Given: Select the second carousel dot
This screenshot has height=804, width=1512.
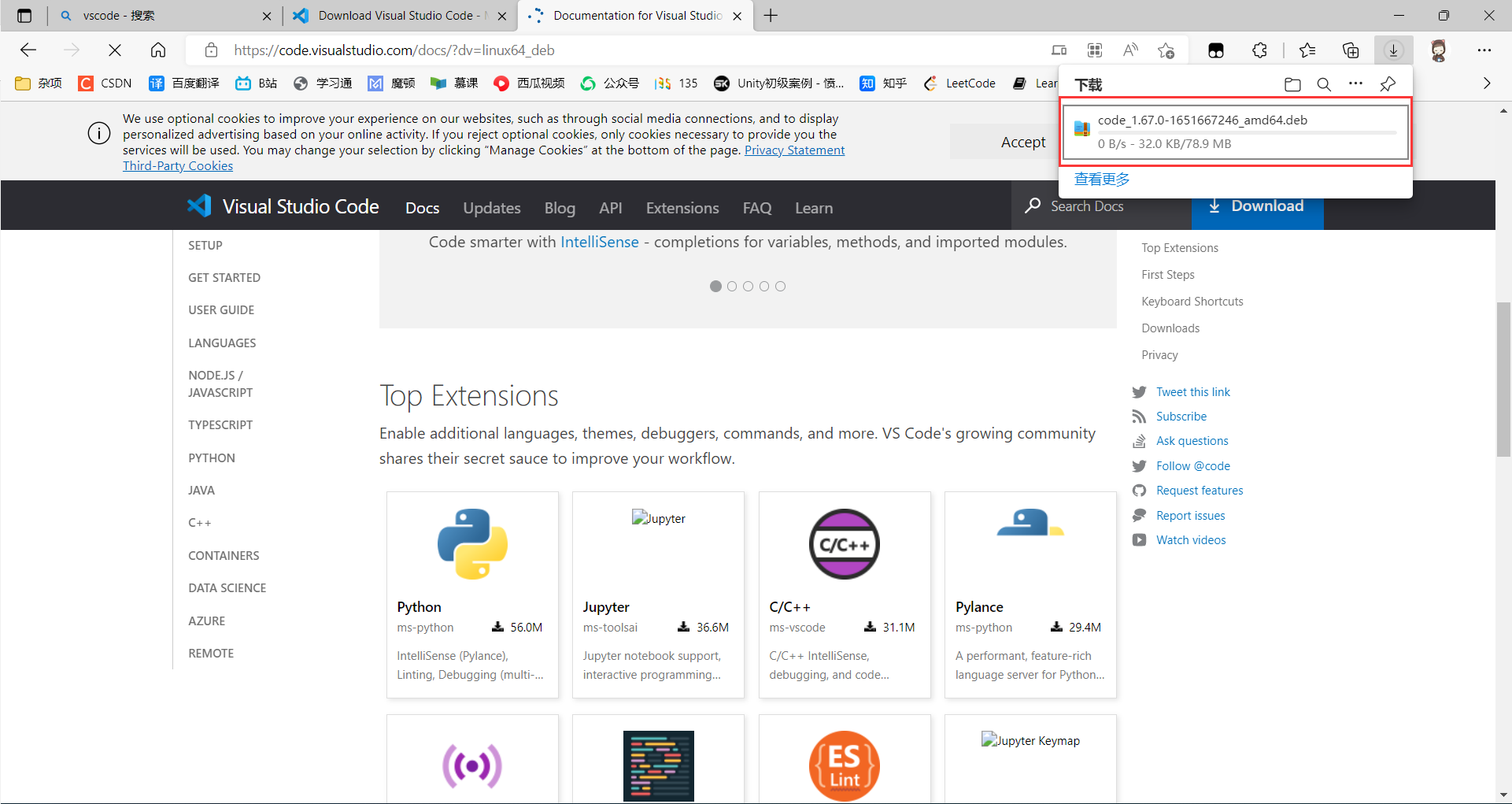Looking at the screenshot, I should 732,286.
